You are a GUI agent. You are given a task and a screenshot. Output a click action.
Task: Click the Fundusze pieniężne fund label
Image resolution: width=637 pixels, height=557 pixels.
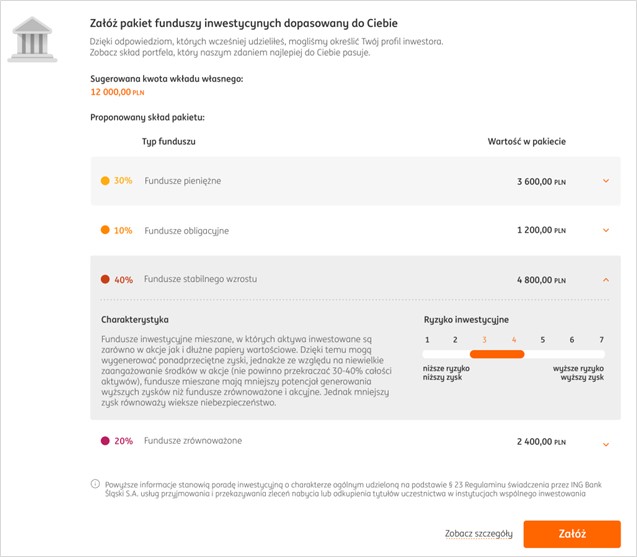coord(182,181)
